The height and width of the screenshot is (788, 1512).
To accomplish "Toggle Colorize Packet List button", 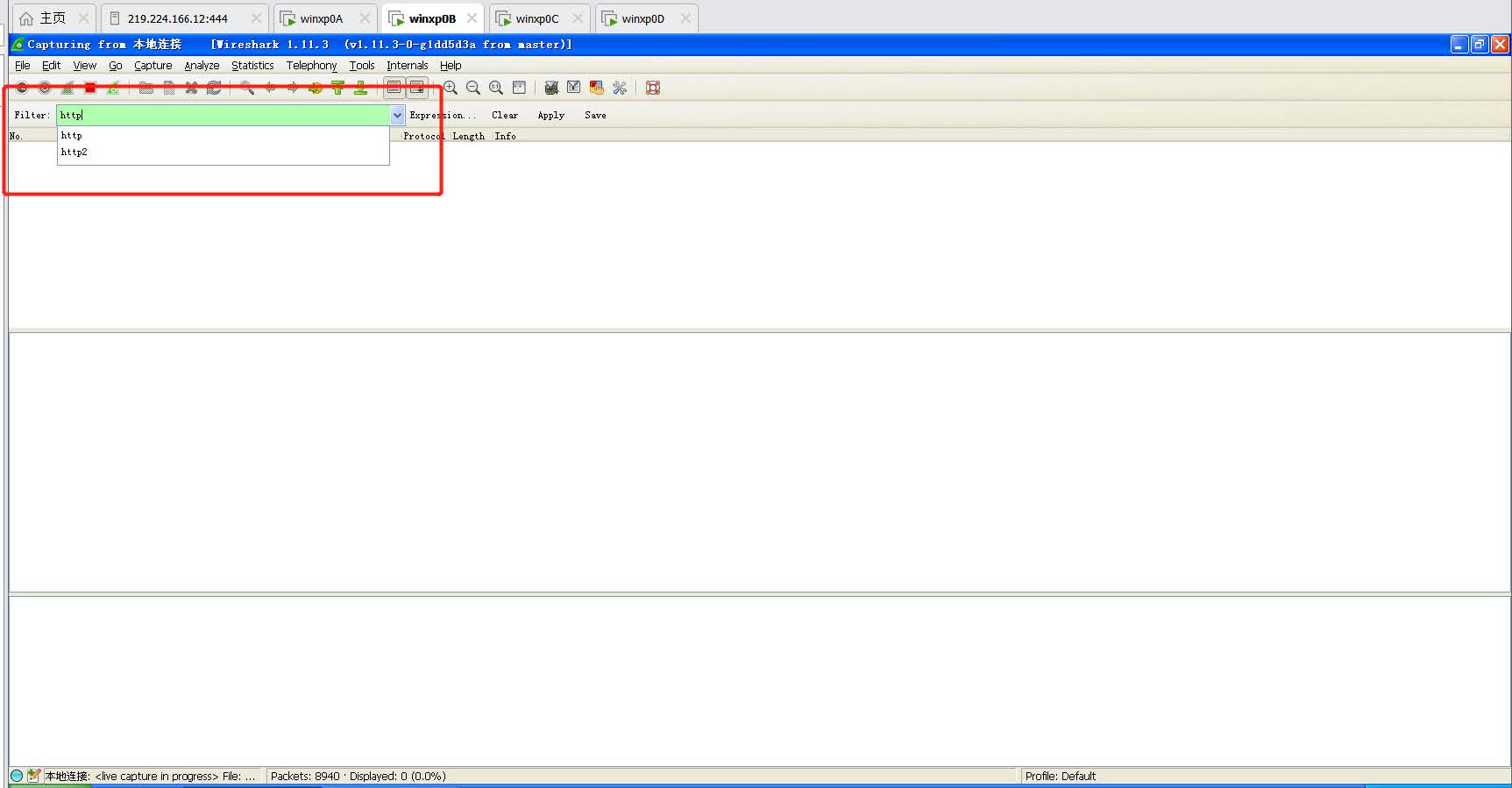I will (394, 88).
